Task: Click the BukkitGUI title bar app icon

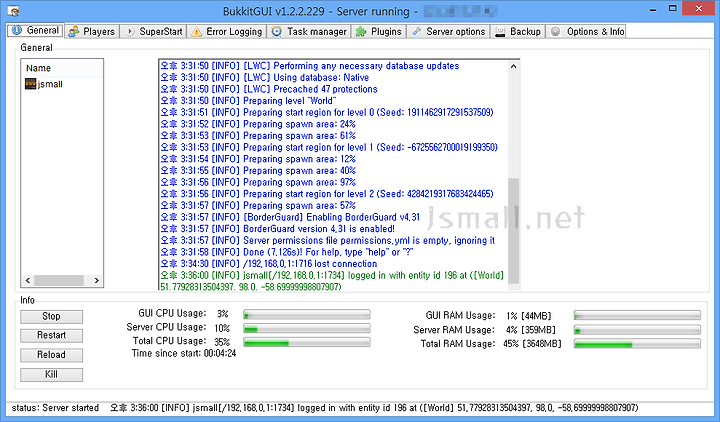Action: [14, 11]
